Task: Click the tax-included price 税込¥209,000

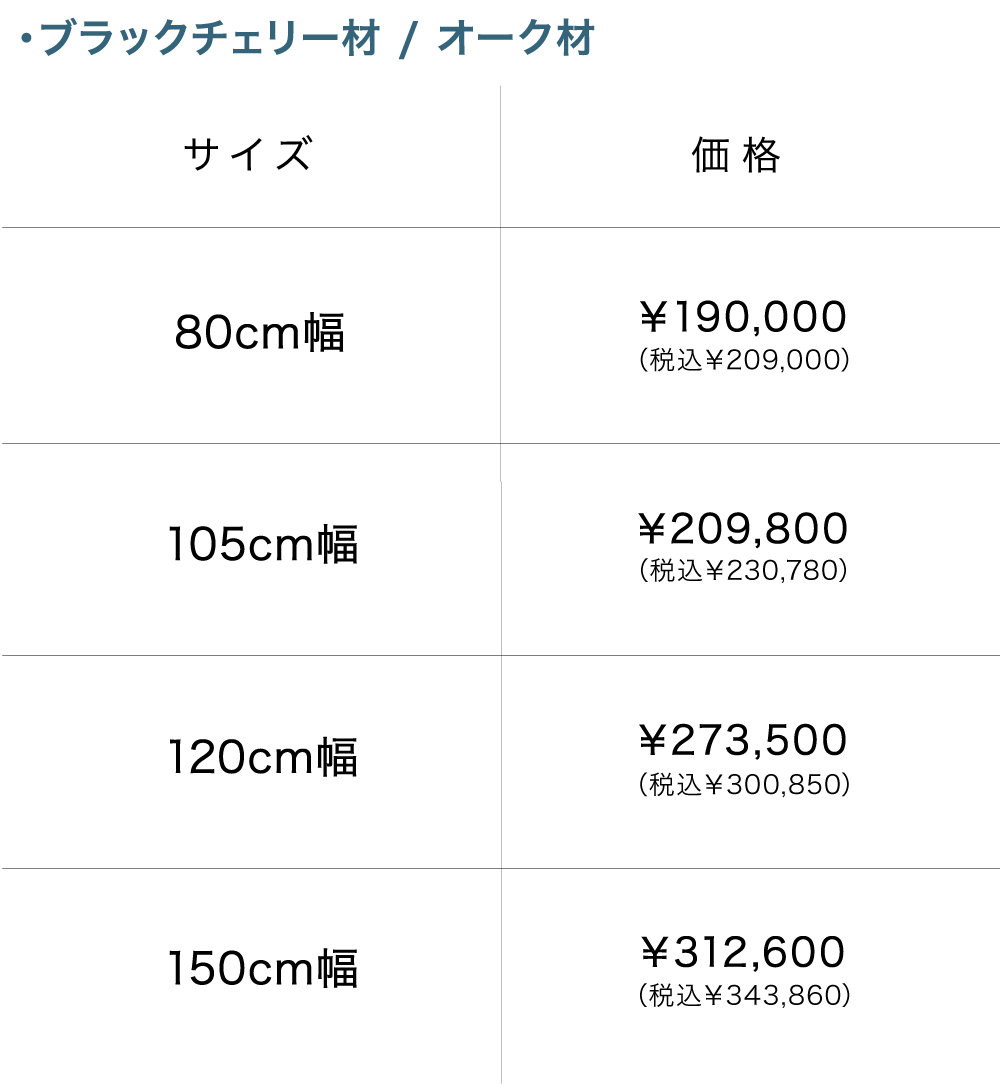Action: (x=744, y=360)
